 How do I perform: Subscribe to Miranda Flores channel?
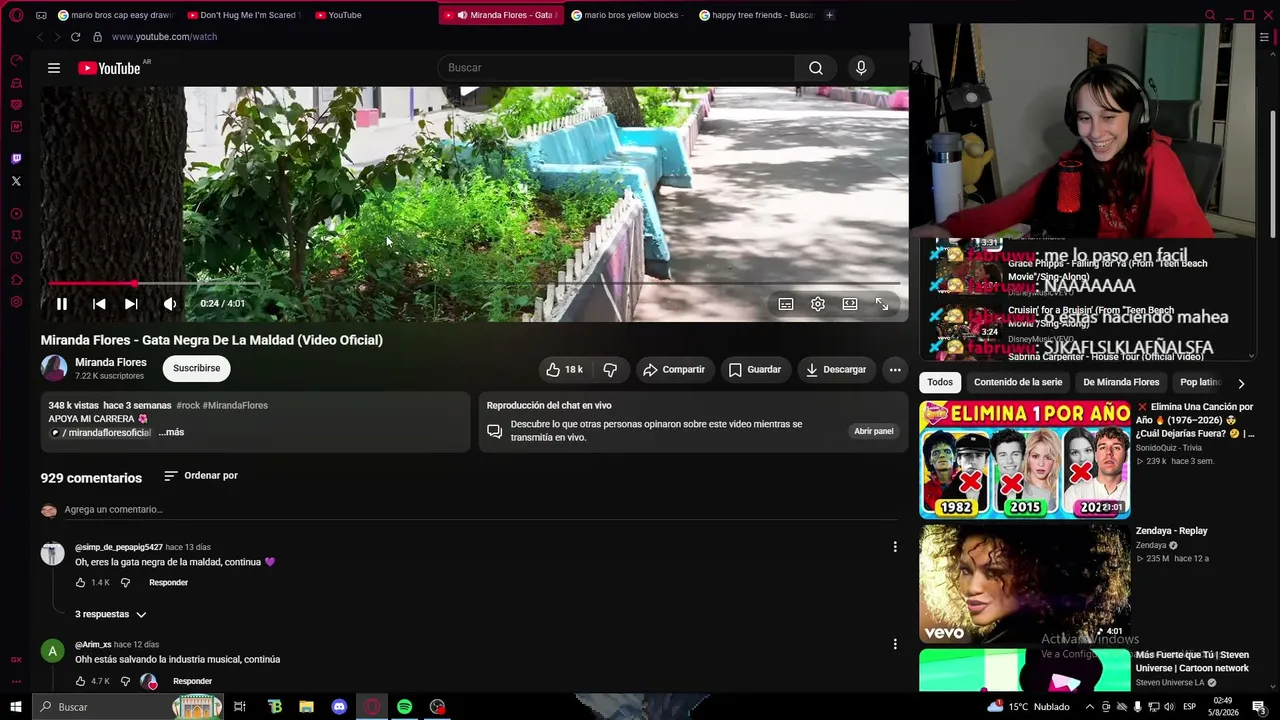pyautogui.click(x=197, y=368)
